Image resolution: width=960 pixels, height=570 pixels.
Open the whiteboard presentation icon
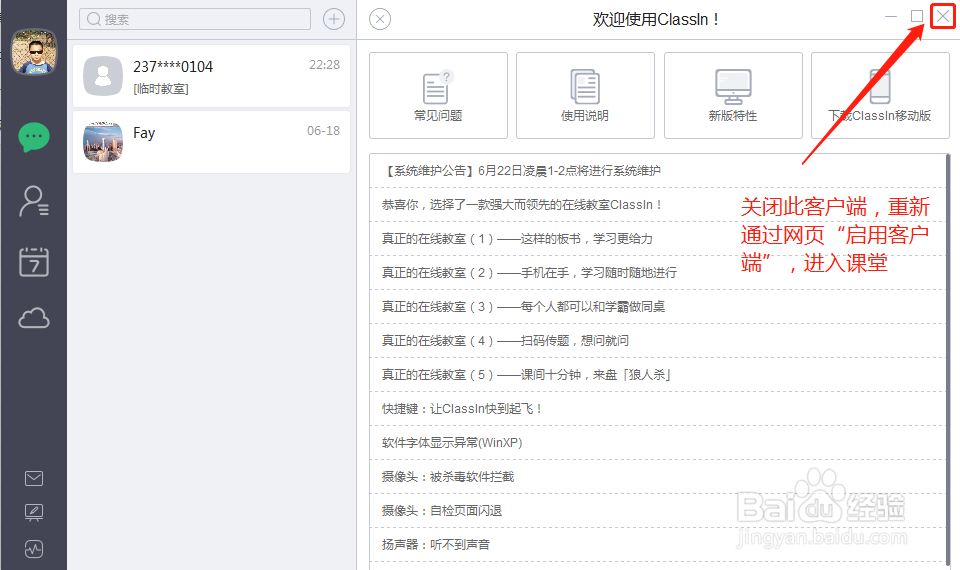[34, 512]
